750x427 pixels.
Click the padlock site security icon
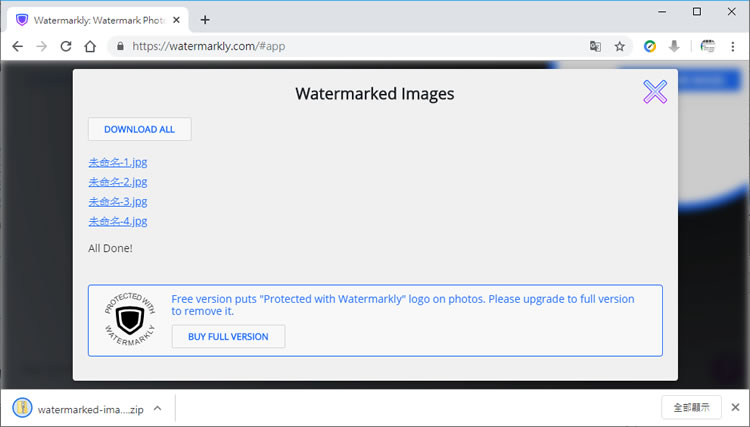tap(121, 46)
